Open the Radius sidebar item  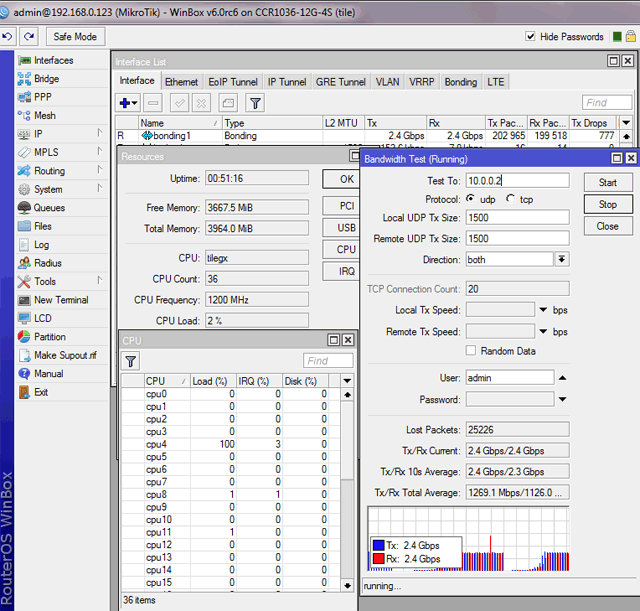click(47, 263)
